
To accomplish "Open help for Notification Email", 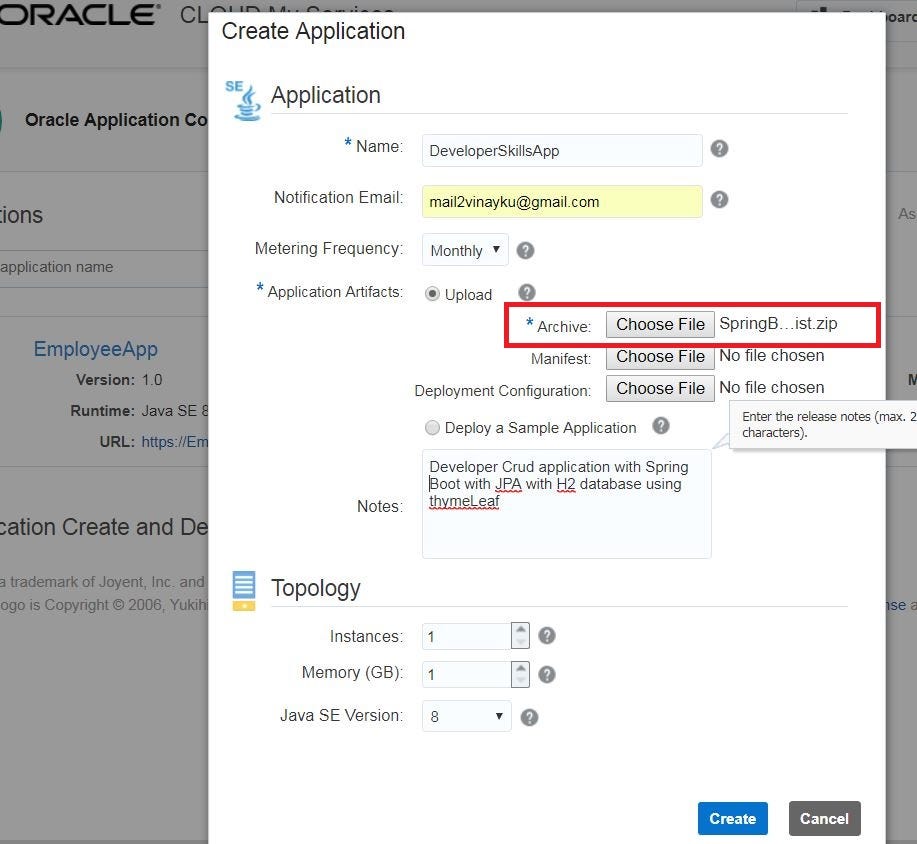I will (719, 199).
